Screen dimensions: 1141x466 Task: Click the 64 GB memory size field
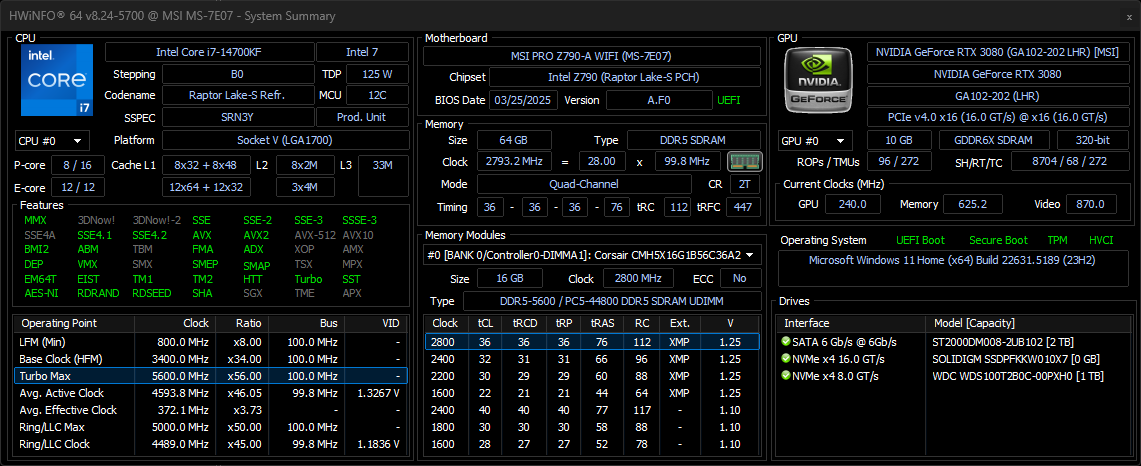[x=514, y=141]
